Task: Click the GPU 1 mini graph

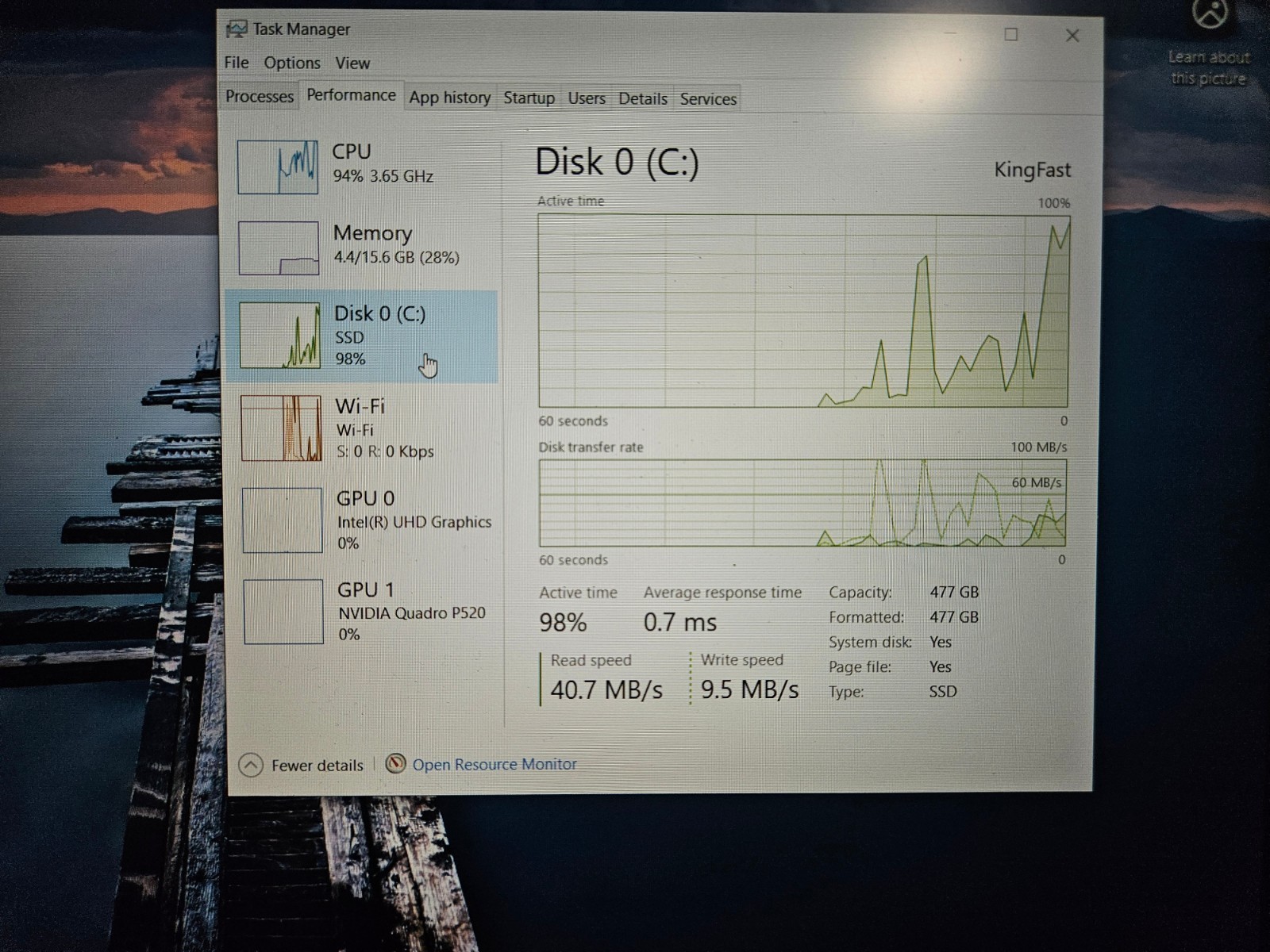Action: (283, 612)
